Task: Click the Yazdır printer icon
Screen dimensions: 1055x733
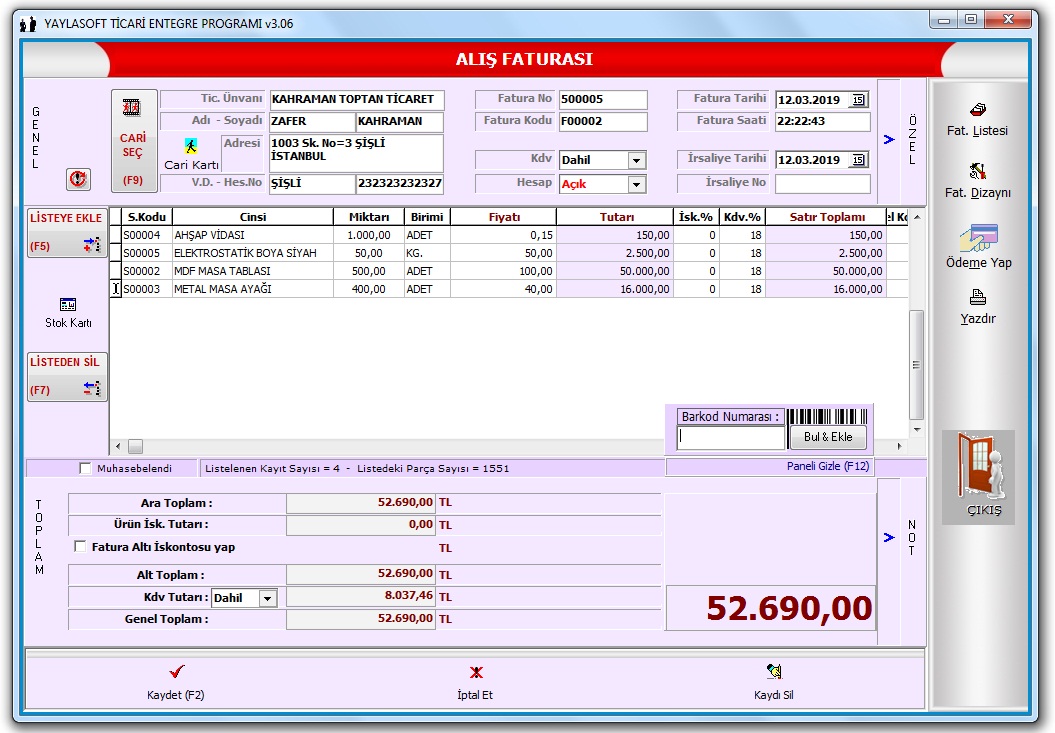Action: click(978, 298)
